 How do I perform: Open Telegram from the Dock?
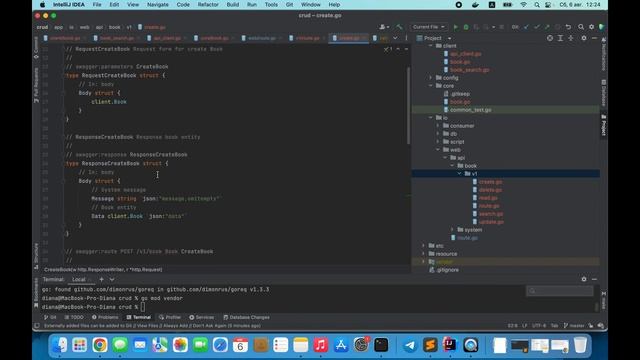coord(410,345)
